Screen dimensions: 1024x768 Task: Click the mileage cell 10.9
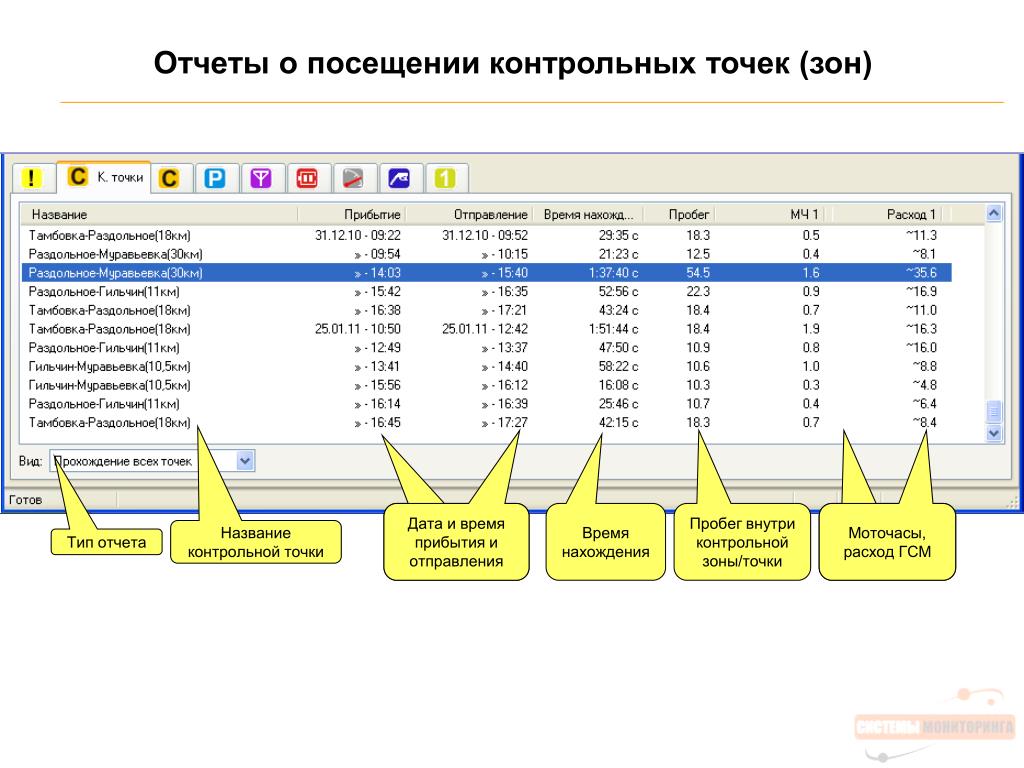(697, 347)
